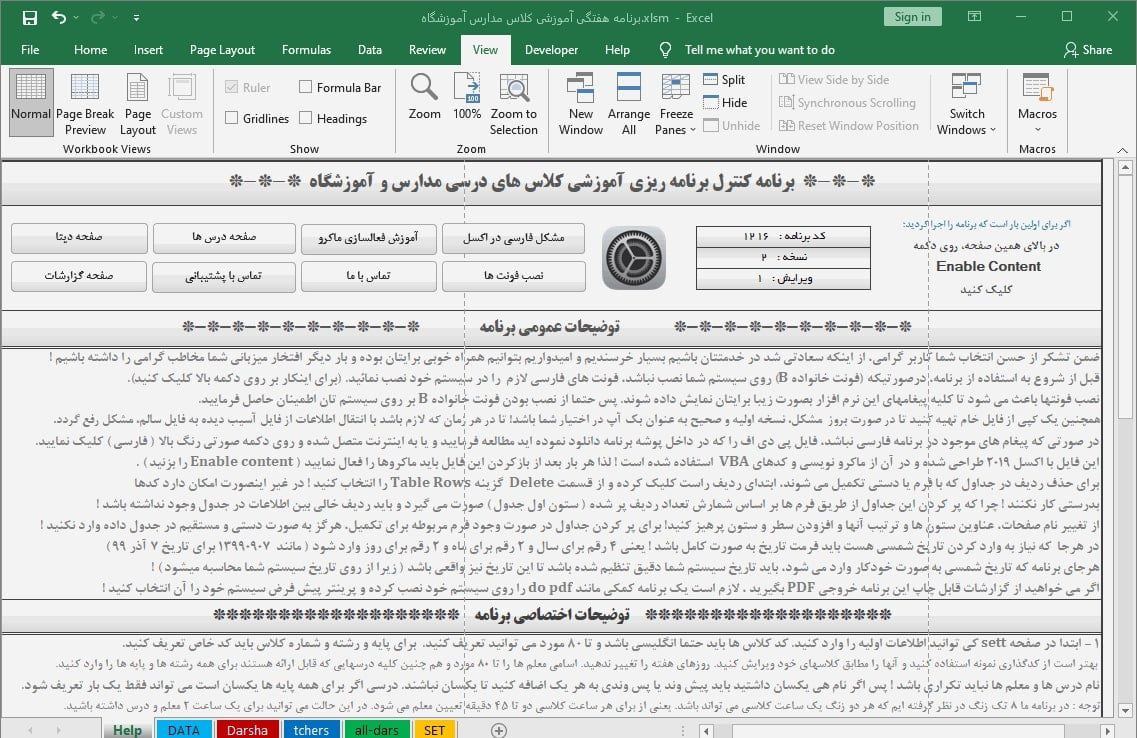
Task: Open the Zoom dialog magnifier
Action: click(424, 96)
